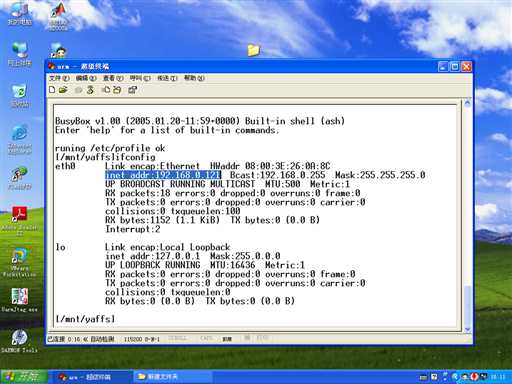The width and height of the screenshot is (512, 384).
Task: Click the auto-detect status bar entry
Action: [99, 339]
